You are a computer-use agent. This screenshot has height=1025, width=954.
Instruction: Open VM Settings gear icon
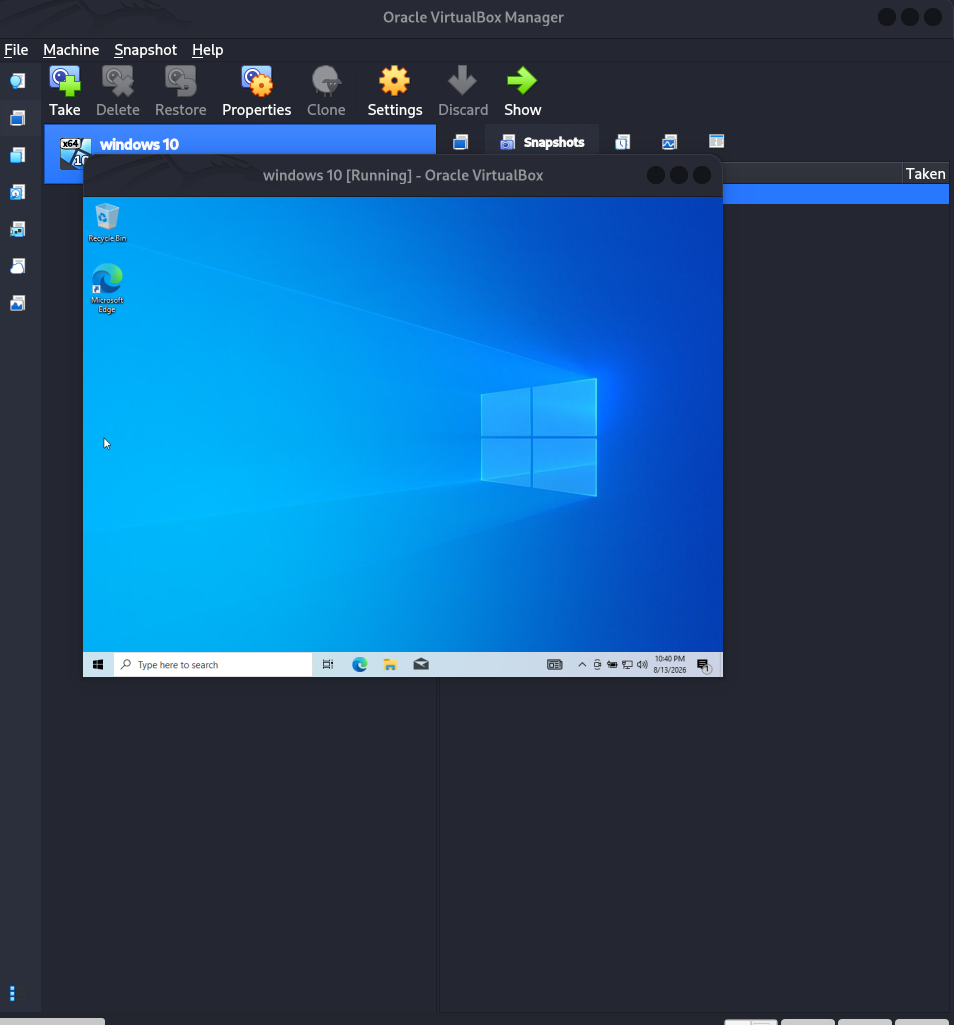coord(394,81)
